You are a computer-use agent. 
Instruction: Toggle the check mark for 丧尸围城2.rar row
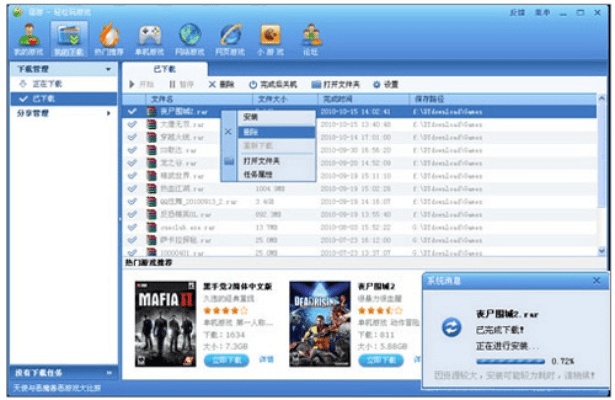[x=133, y=111]
